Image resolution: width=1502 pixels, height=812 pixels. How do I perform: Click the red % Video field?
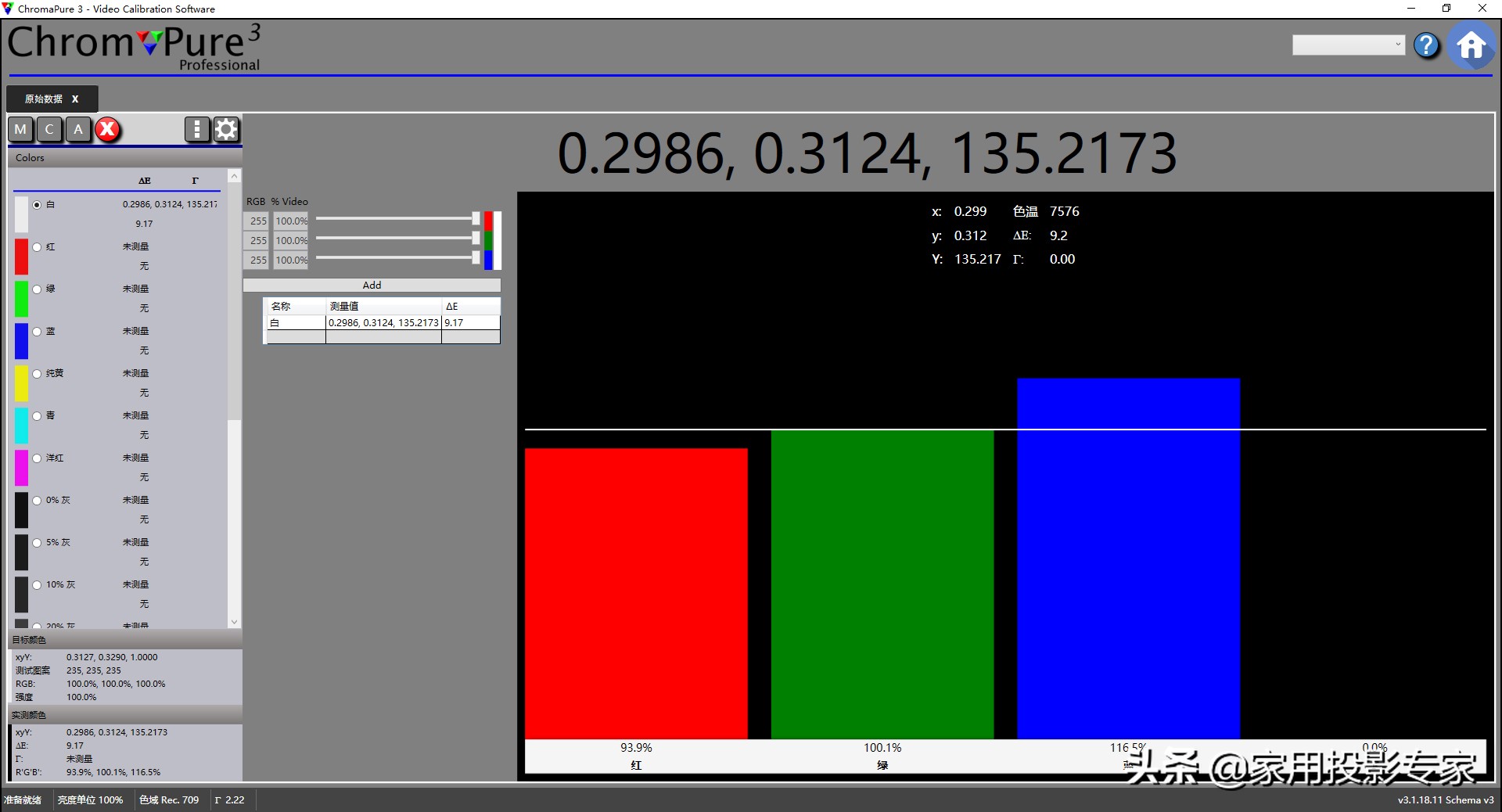click(291, 221)
